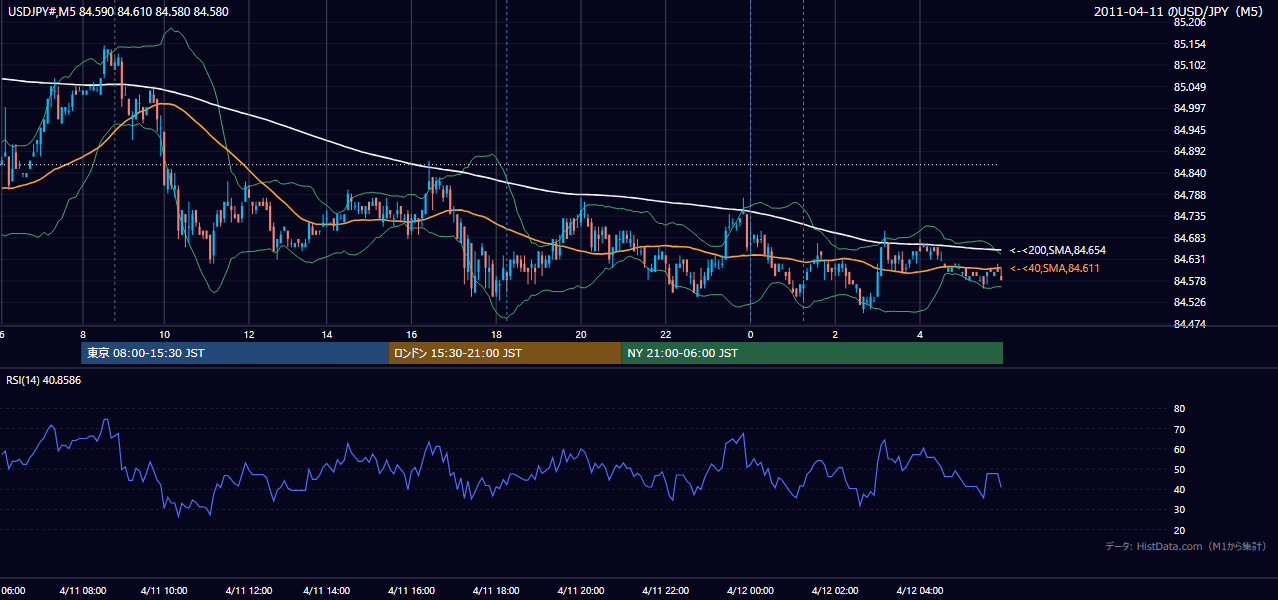
Task: Click the 4/12 04:00 time label
Action: 922,591
